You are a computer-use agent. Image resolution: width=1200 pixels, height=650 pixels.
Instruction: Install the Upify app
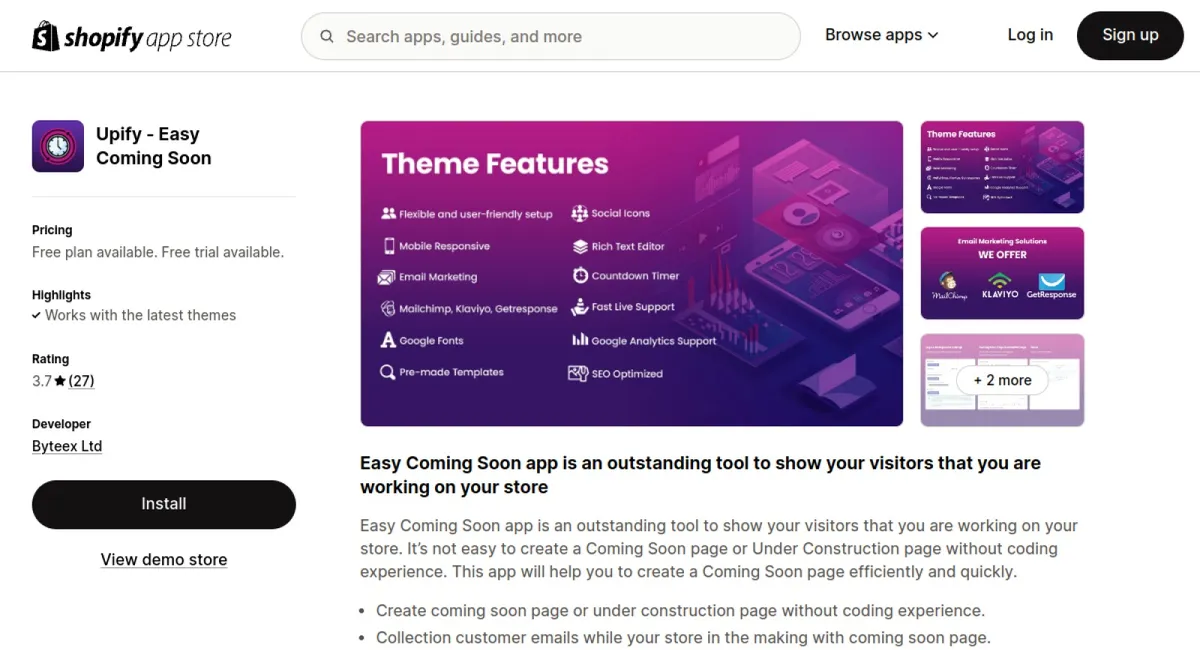click(164, 504)
